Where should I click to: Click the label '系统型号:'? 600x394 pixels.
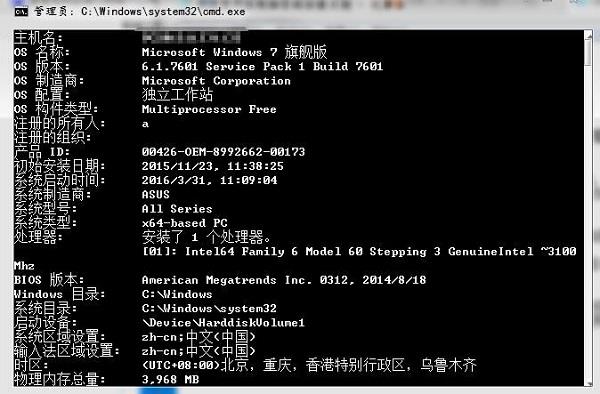(x=45, y=209)
